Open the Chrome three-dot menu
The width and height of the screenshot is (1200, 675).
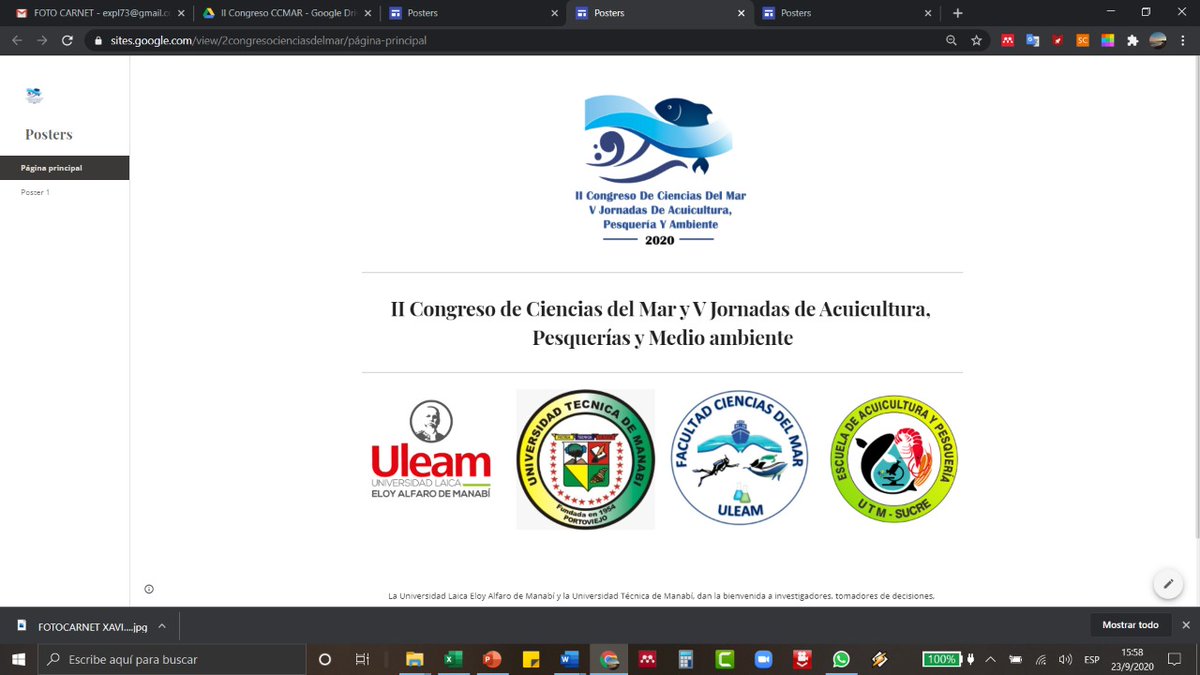click(x=1184, y=41)
